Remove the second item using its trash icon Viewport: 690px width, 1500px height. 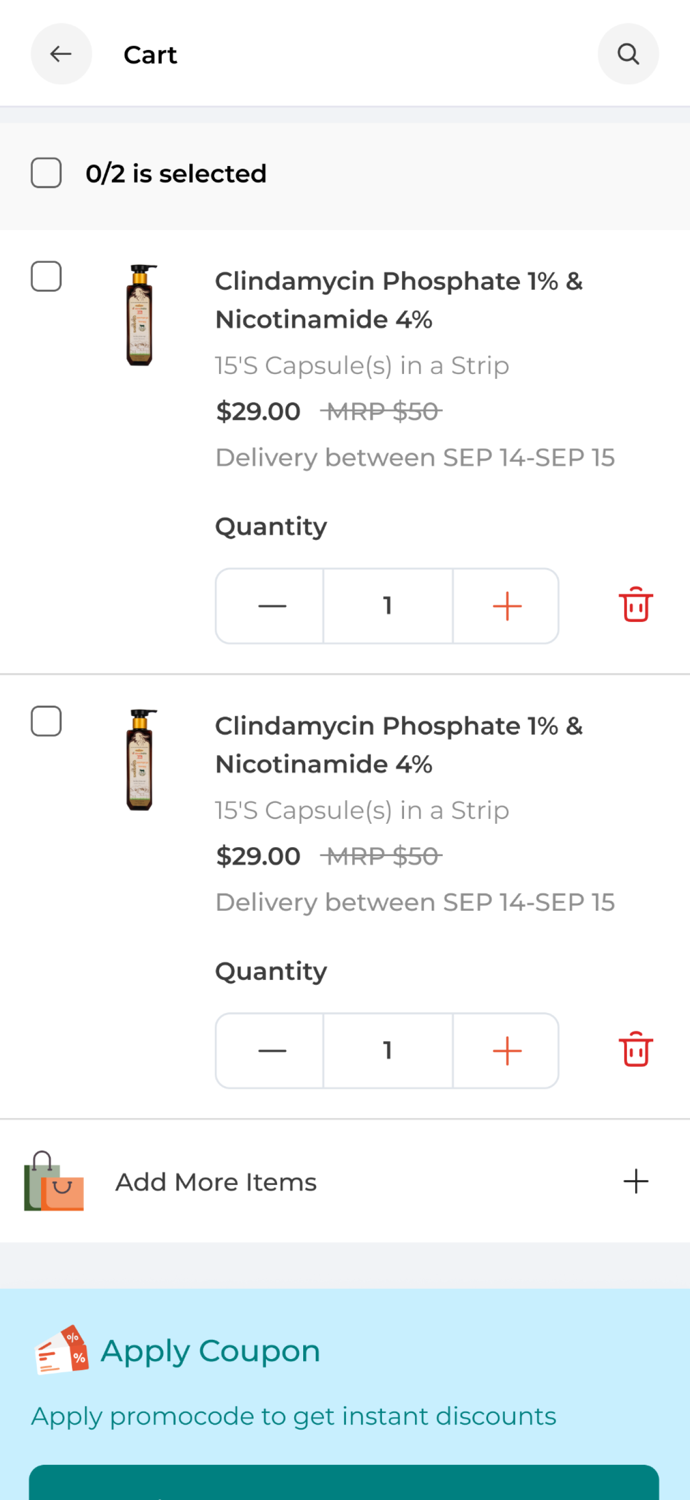(x=635, y=1050)
